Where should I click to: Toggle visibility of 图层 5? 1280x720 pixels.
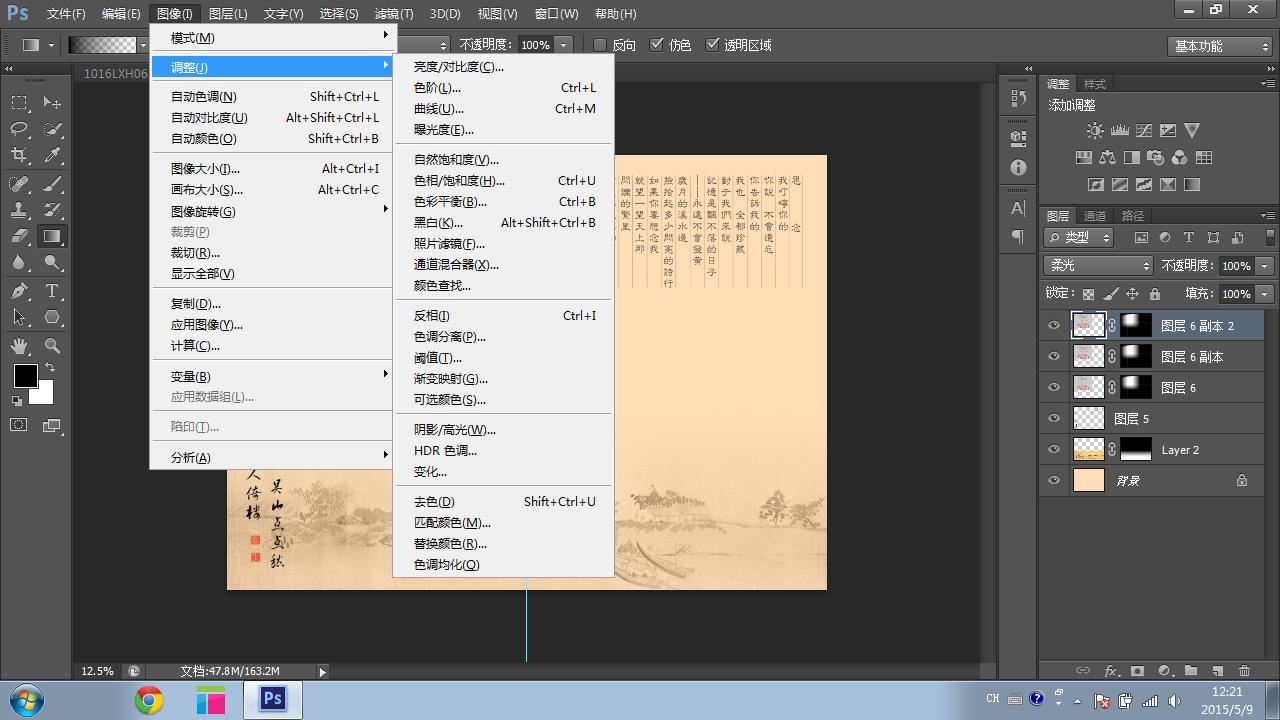tap(1054, 418)
